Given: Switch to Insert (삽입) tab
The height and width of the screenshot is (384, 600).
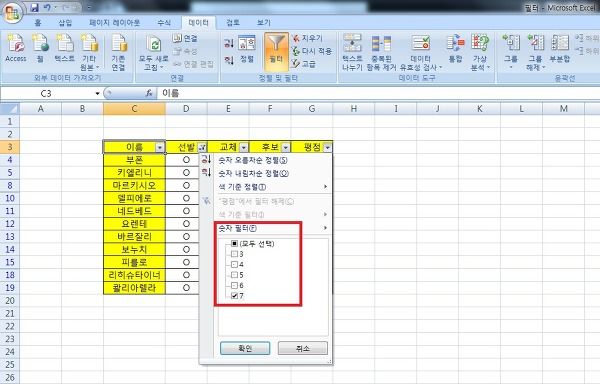Looking at the screenshot, I should [x=65, y=23].
